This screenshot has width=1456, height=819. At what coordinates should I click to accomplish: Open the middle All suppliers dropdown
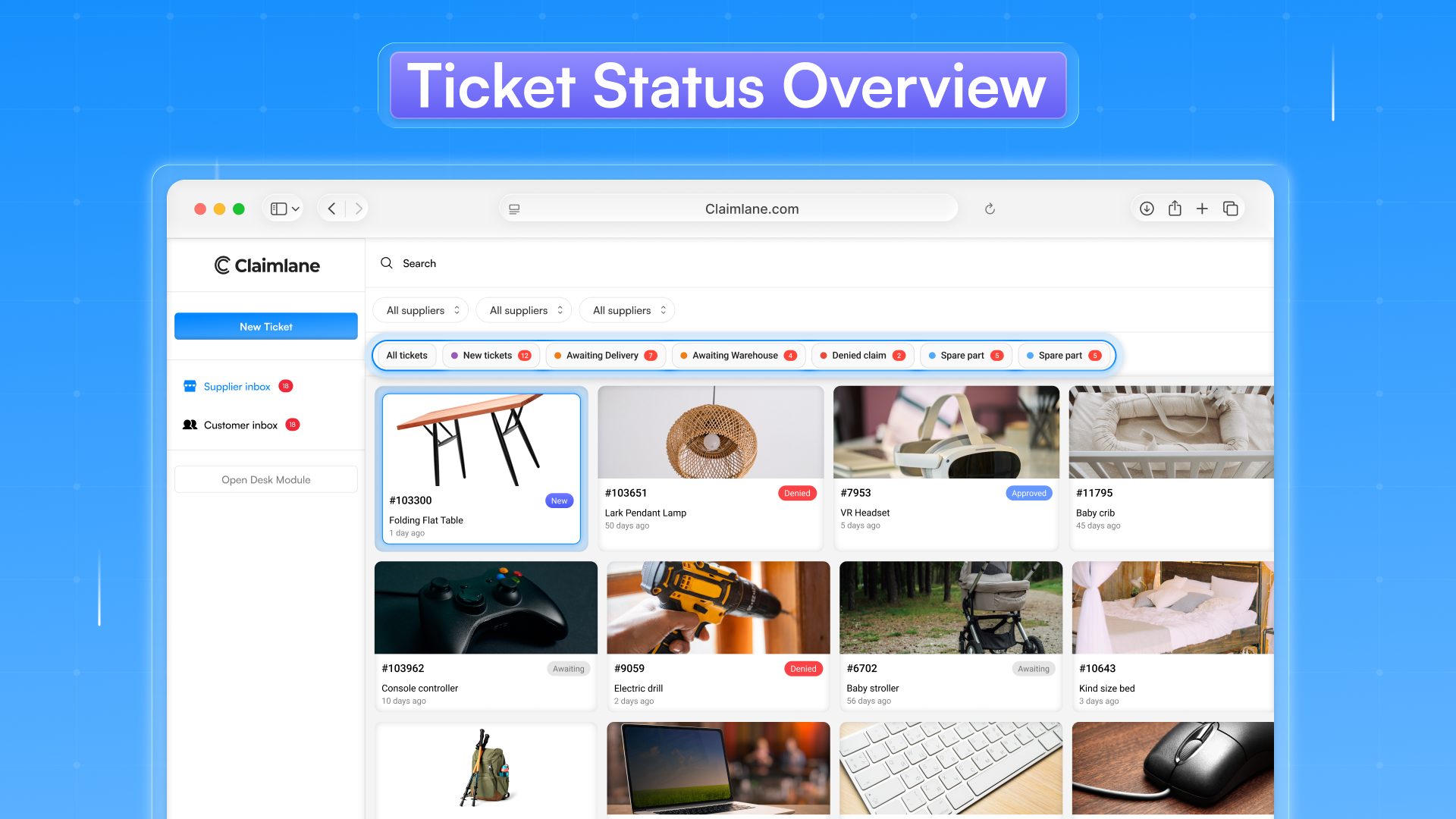523,309
